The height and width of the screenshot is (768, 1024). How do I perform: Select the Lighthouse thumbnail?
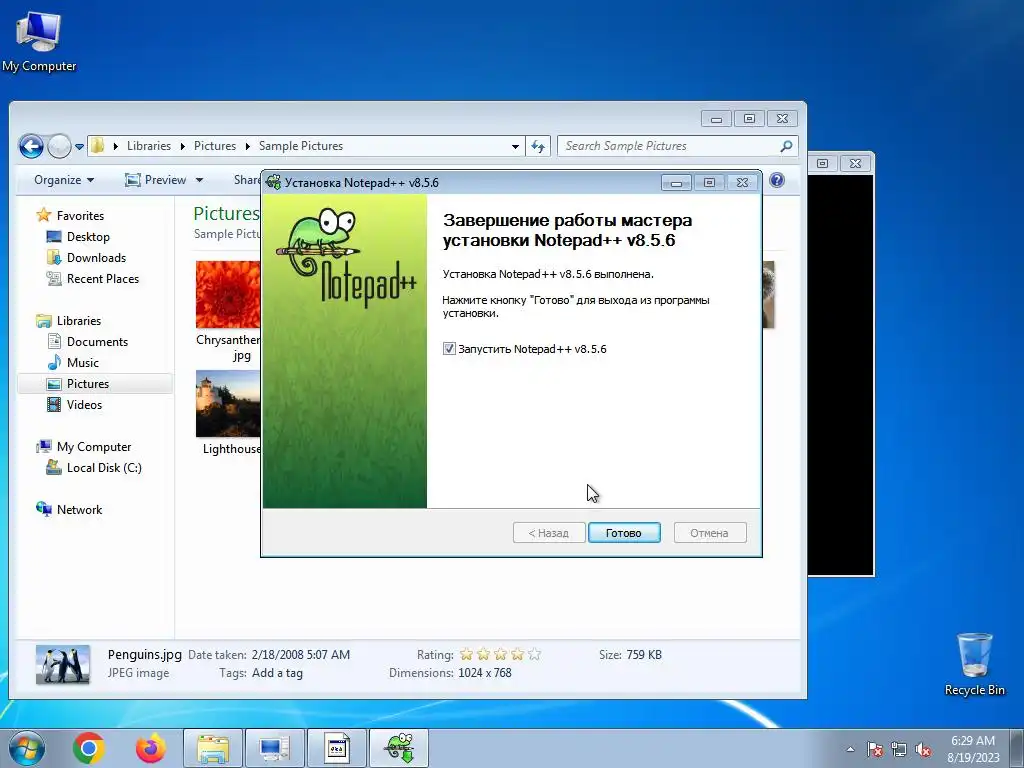pyautogui.click(x=228, y=404)
